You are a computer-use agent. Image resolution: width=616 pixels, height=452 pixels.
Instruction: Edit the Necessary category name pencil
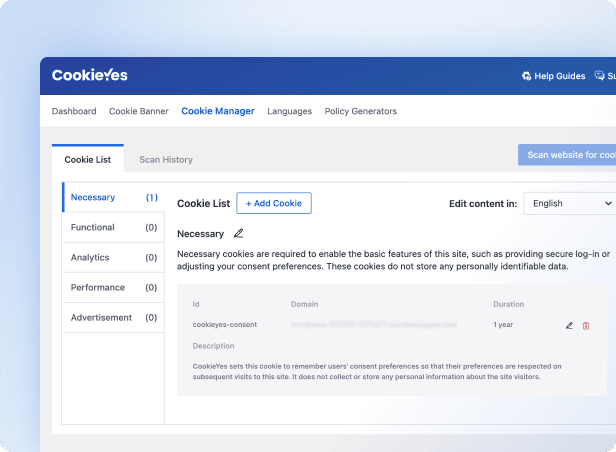[x=238, y=233]
